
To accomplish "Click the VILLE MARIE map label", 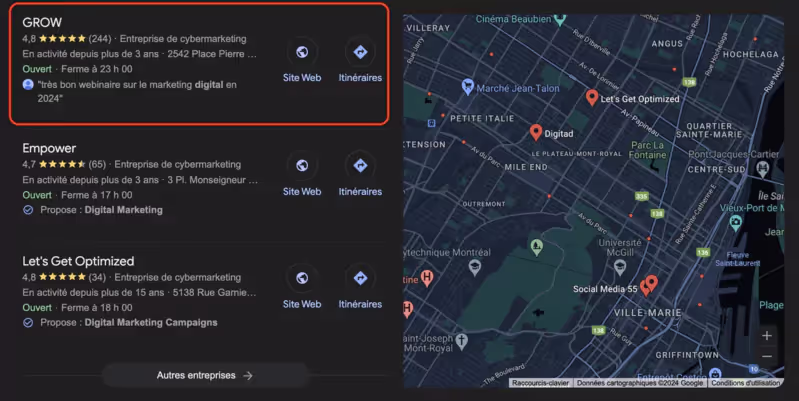I will pos(648,313).
